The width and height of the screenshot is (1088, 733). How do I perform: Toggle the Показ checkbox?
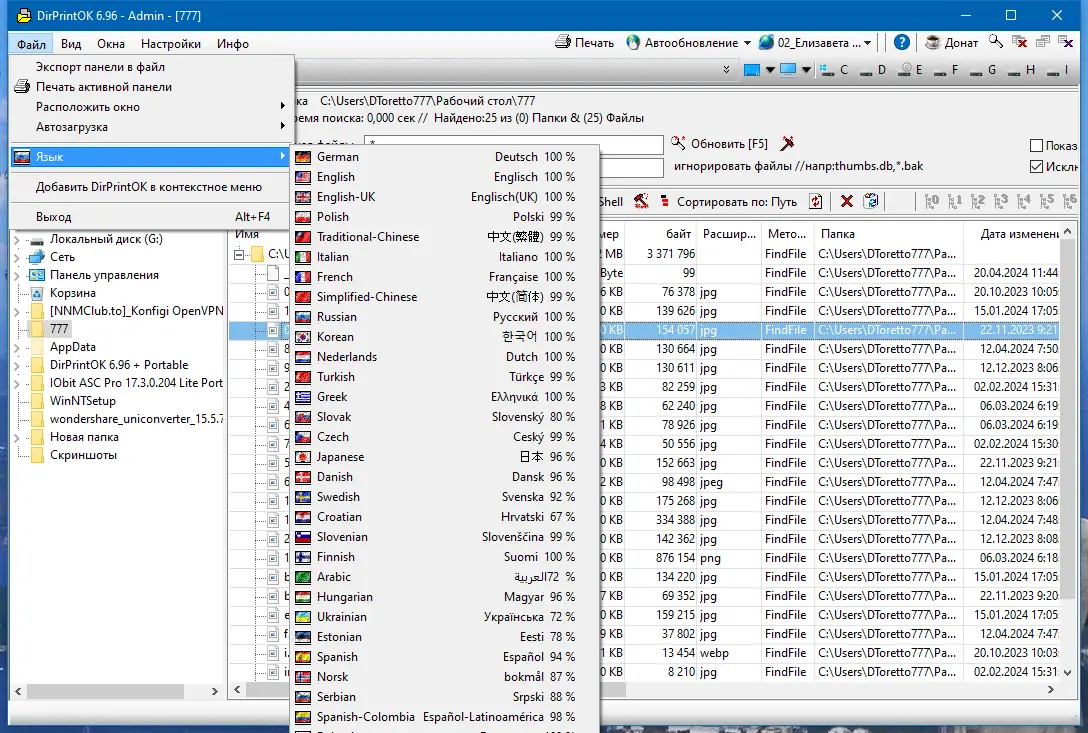[1037, 146]
